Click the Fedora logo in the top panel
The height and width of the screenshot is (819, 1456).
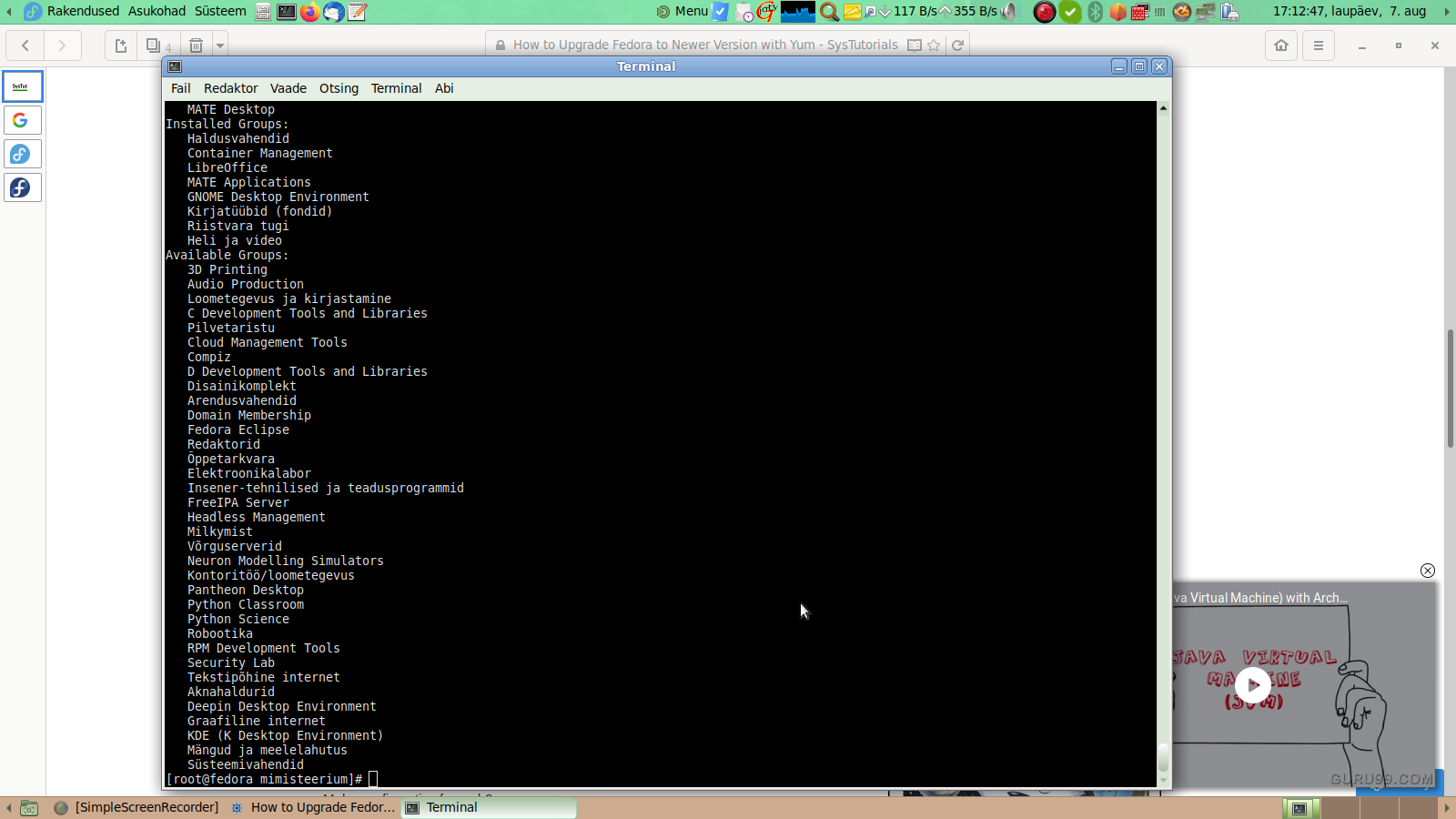(x=33, y=12)
